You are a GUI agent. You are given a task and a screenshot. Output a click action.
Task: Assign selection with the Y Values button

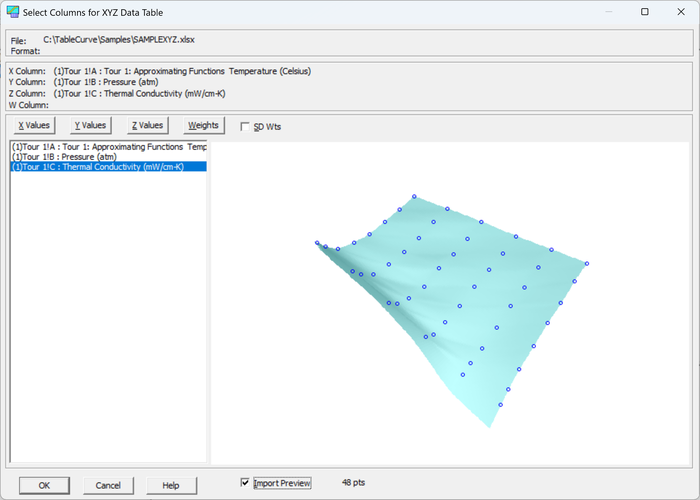(91, 125)
